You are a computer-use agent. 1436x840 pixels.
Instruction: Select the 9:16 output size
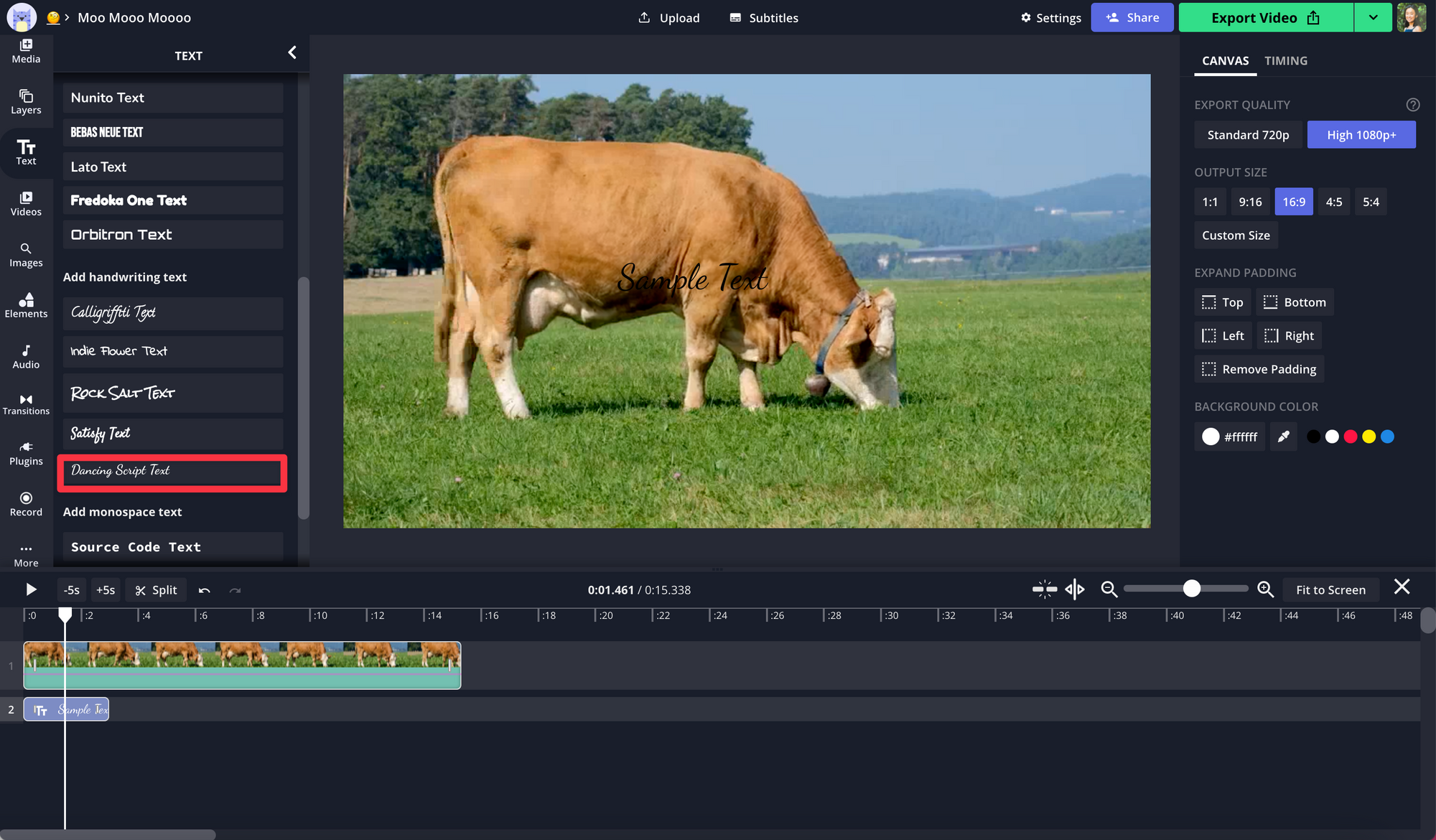click(x=1250, y=202)
